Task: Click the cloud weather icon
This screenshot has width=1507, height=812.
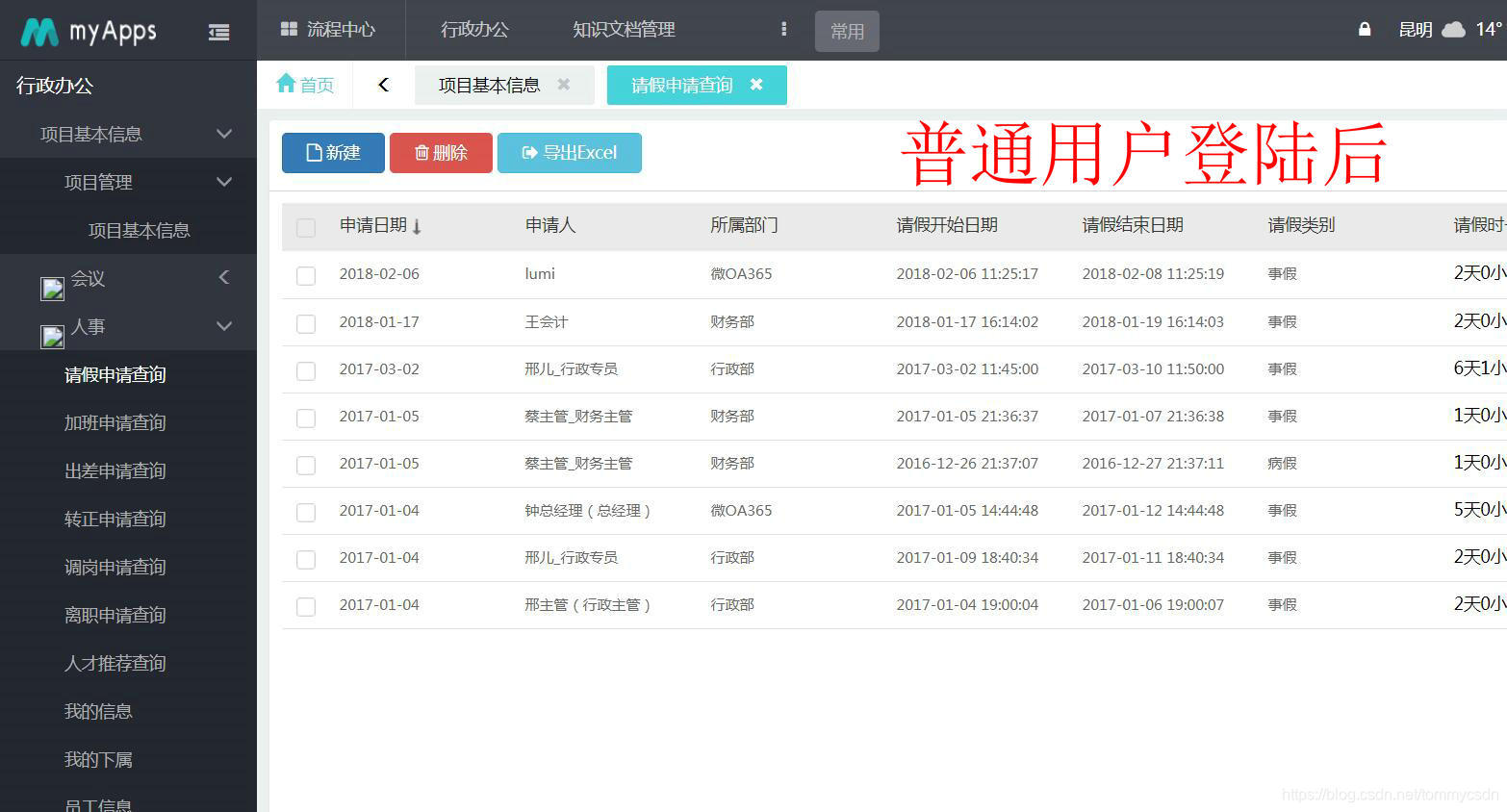Action: (1454, 30)
